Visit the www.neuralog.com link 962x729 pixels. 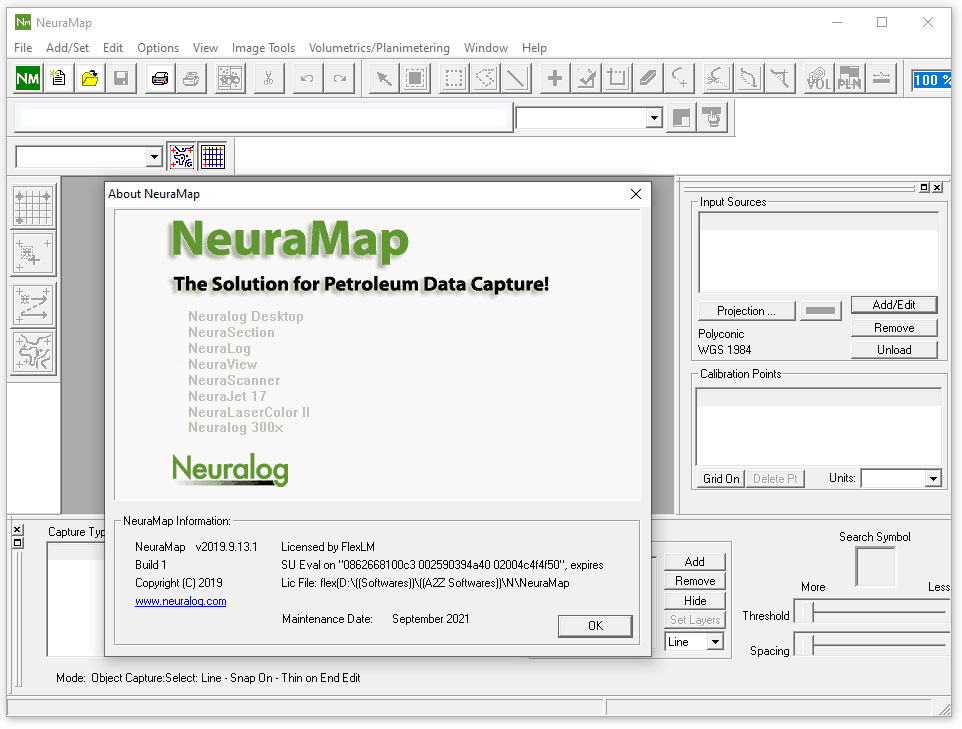(180, 601)
